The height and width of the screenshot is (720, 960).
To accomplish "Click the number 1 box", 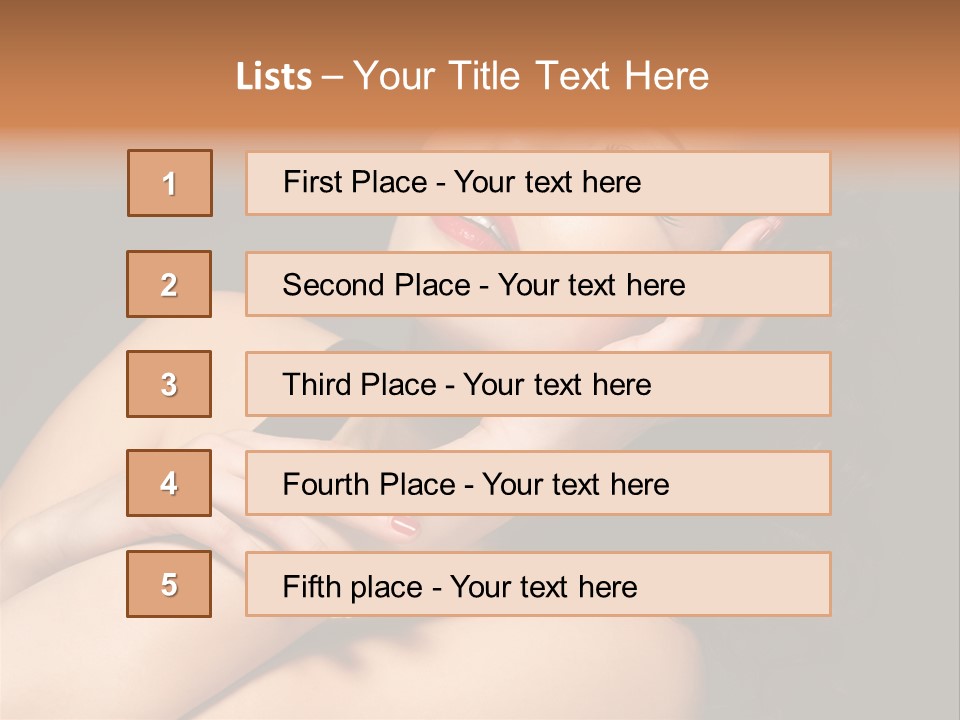I will [x=170, y=183].
